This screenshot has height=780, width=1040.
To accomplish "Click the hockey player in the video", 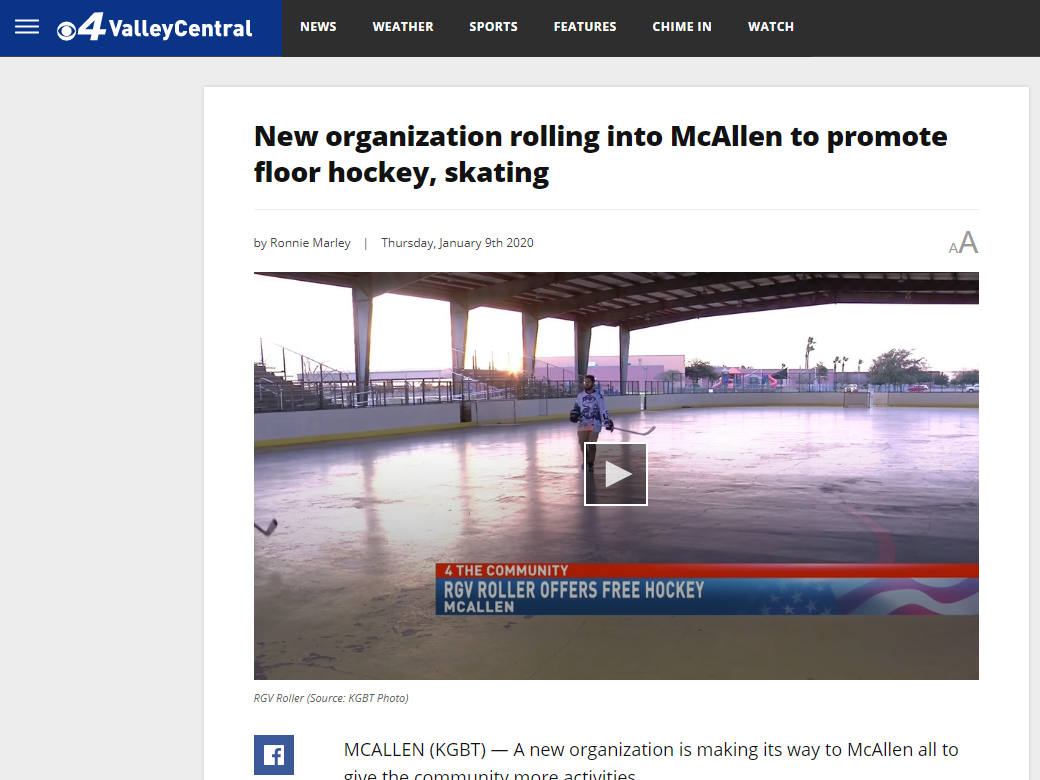I will click(592, 422).
